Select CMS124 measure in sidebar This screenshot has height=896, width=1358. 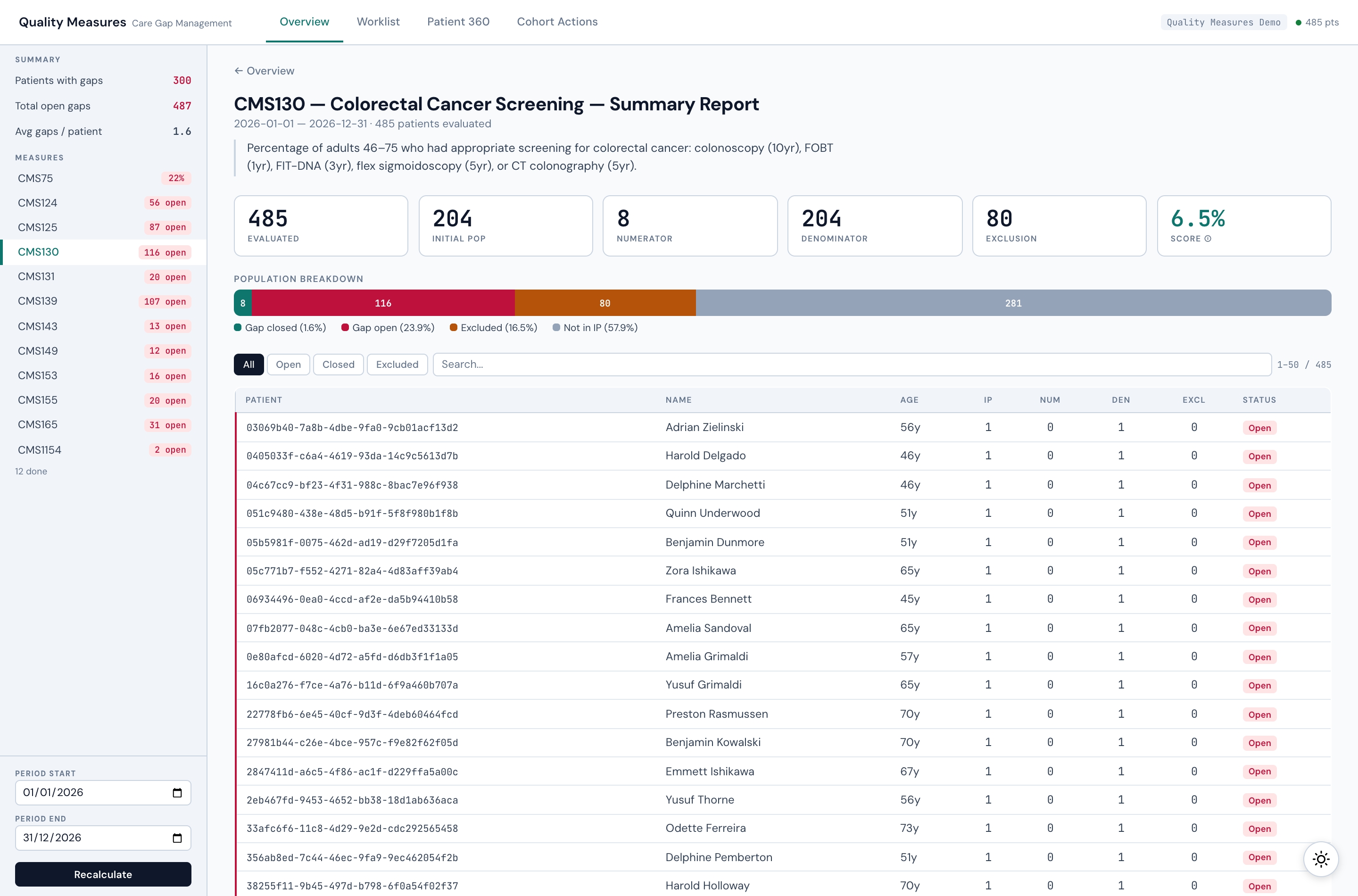pos(103,203)
